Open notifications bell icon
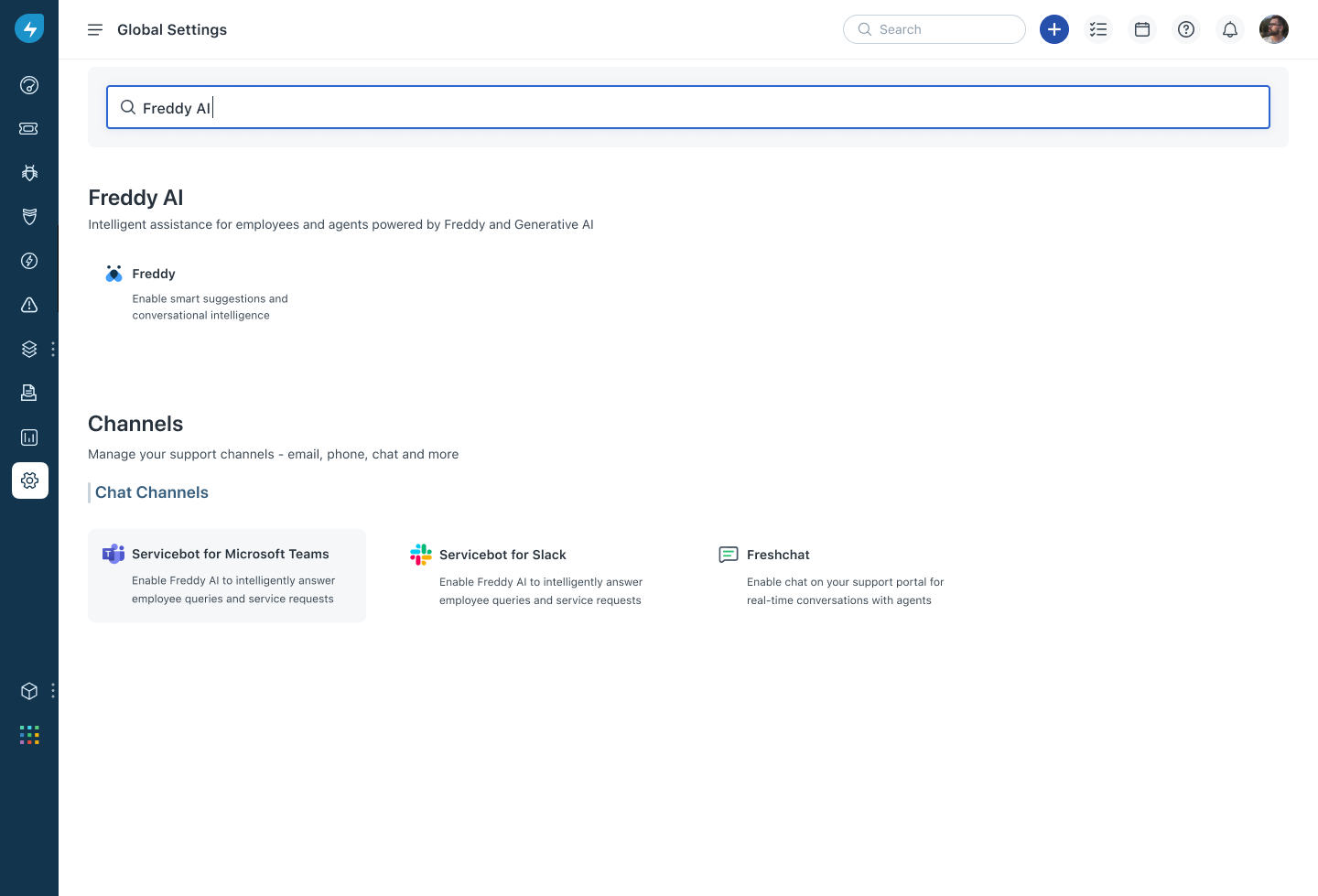1318x896 pixels. click(1230, 29)
